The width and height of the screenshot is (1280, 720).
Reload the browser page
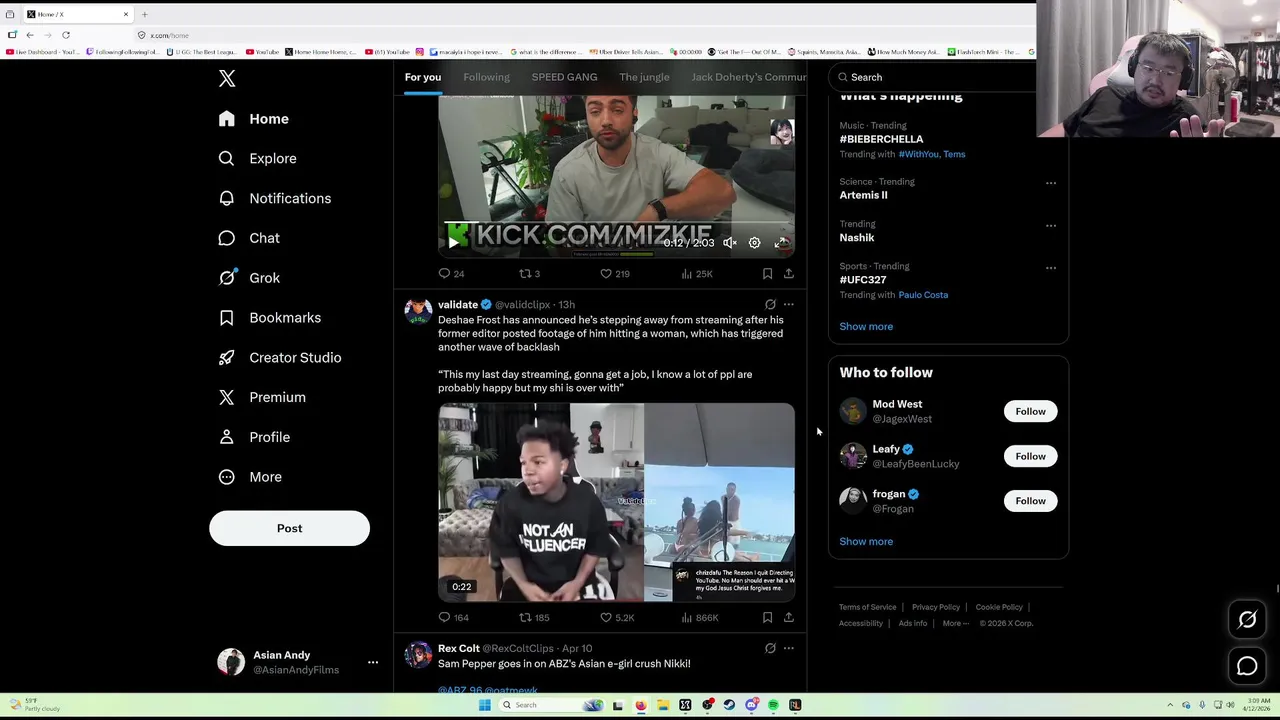(x=66, y=35)
